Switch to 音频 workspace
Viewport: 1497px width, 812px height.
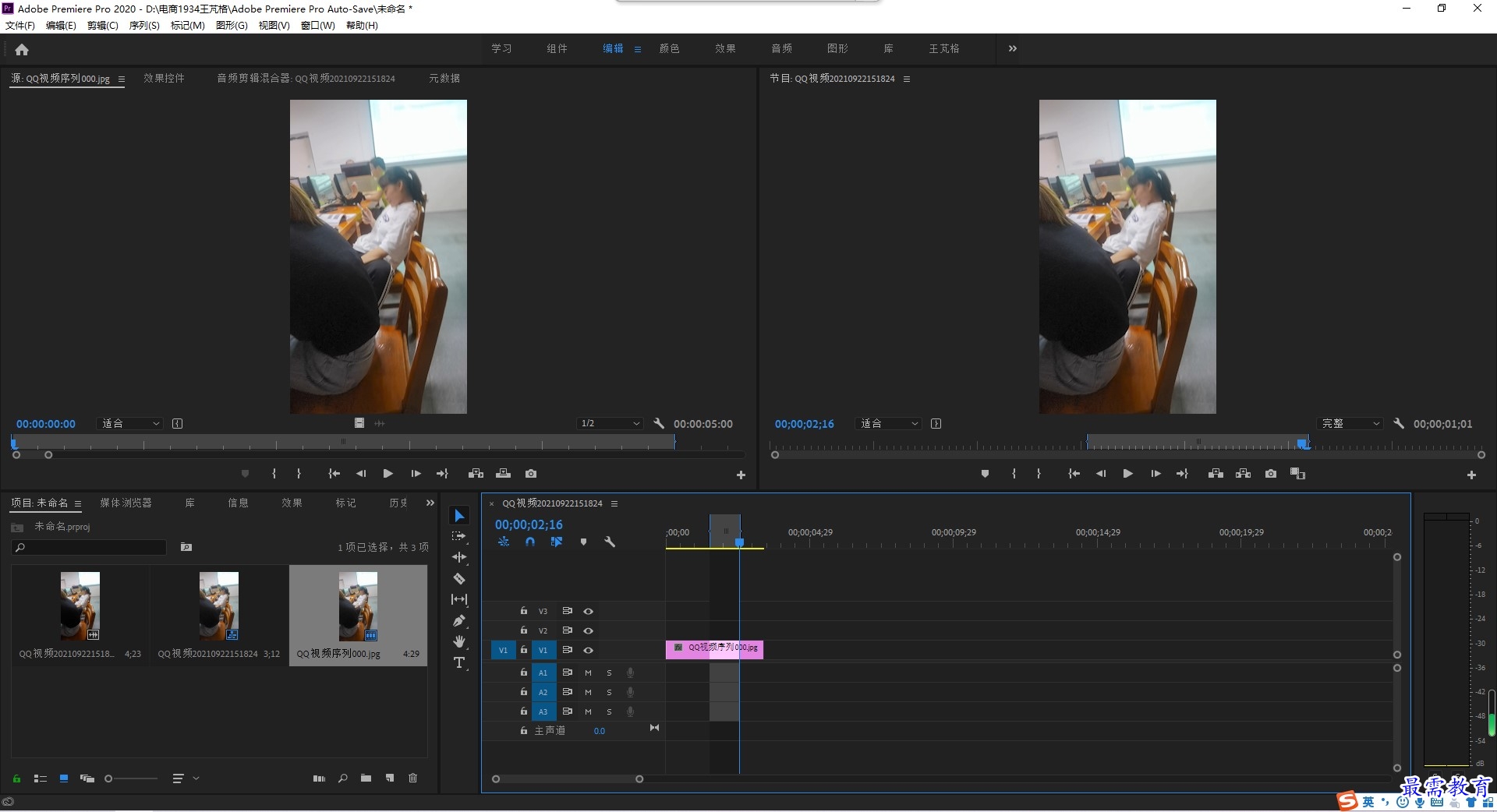point(781,48)
